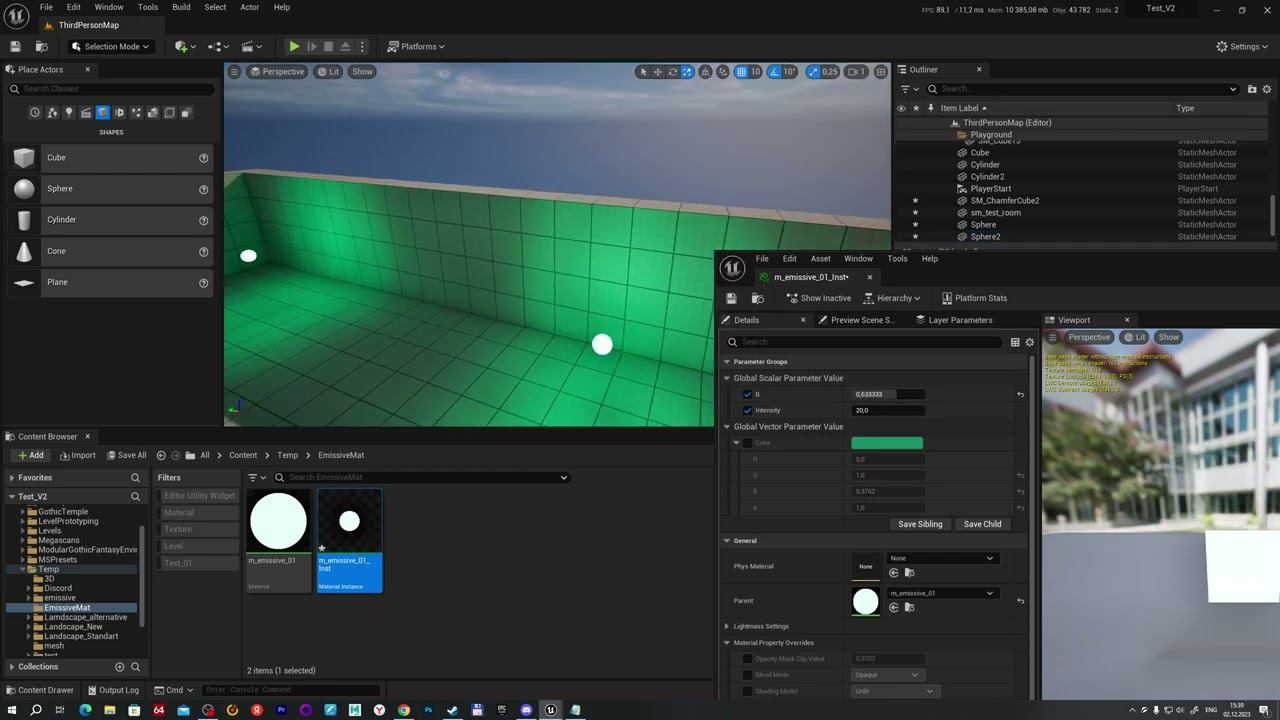This screenshot has width=1280, height=720.
Task: Click the Save Sibling button
Action: [x=919, y=524]
